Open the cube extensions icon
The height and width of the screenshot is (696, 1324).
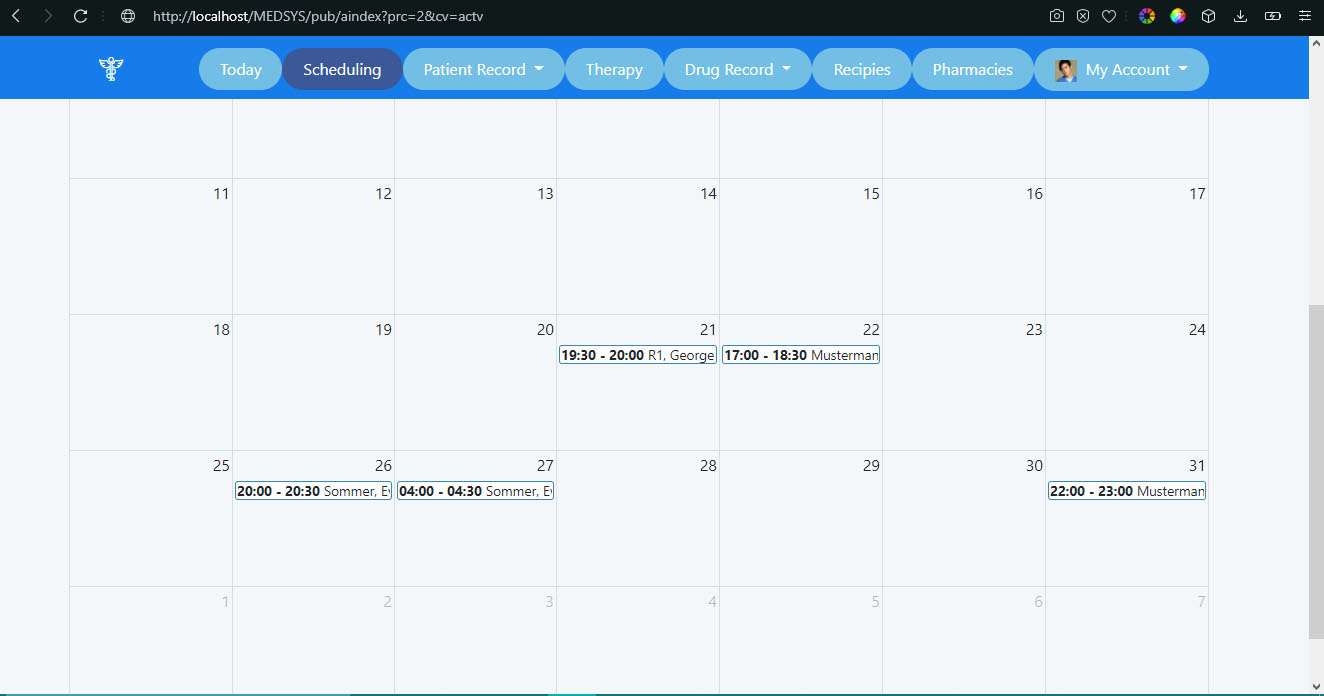tap(1209, 16)
